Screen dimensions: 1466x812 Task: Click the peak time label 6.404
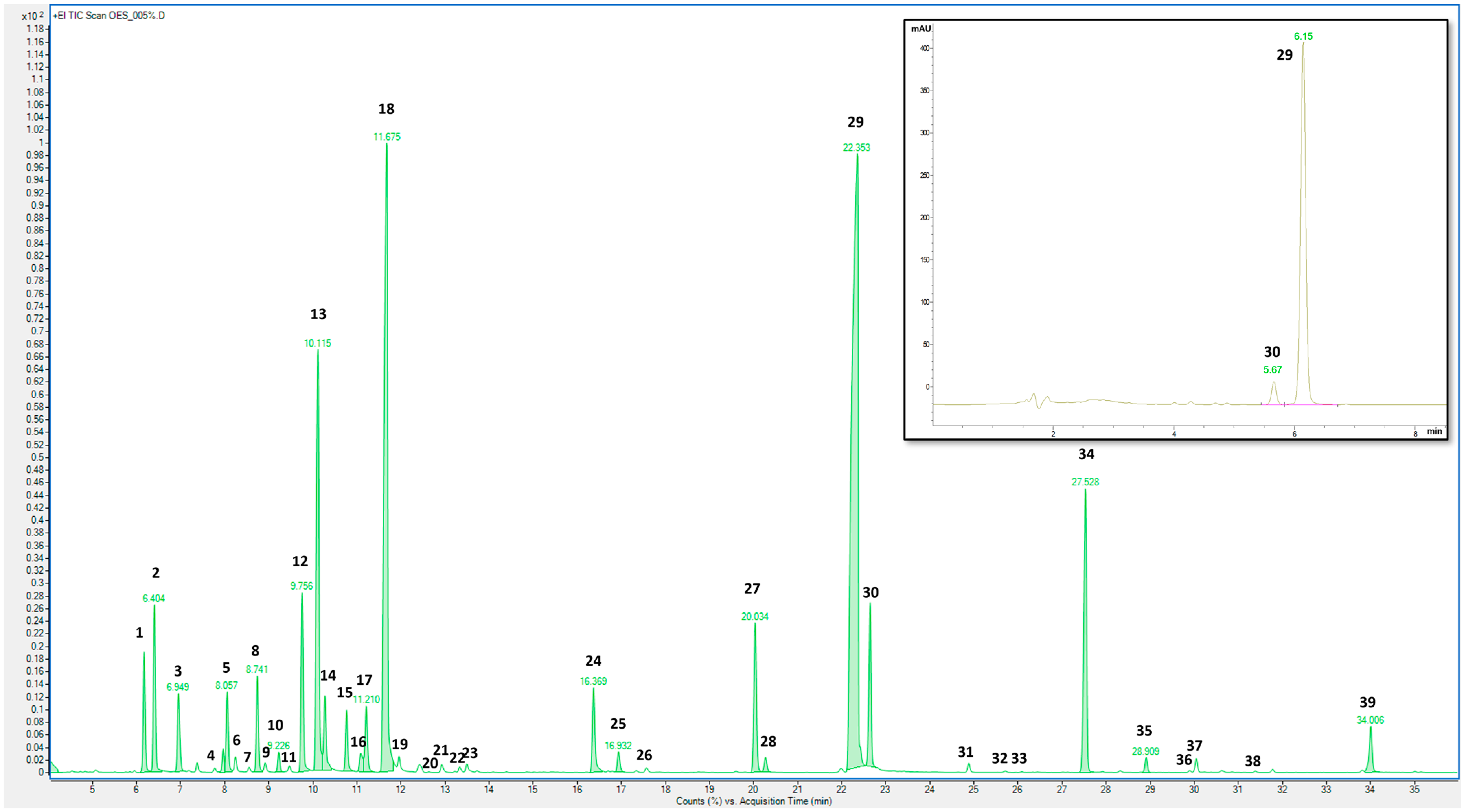point(154,598)
